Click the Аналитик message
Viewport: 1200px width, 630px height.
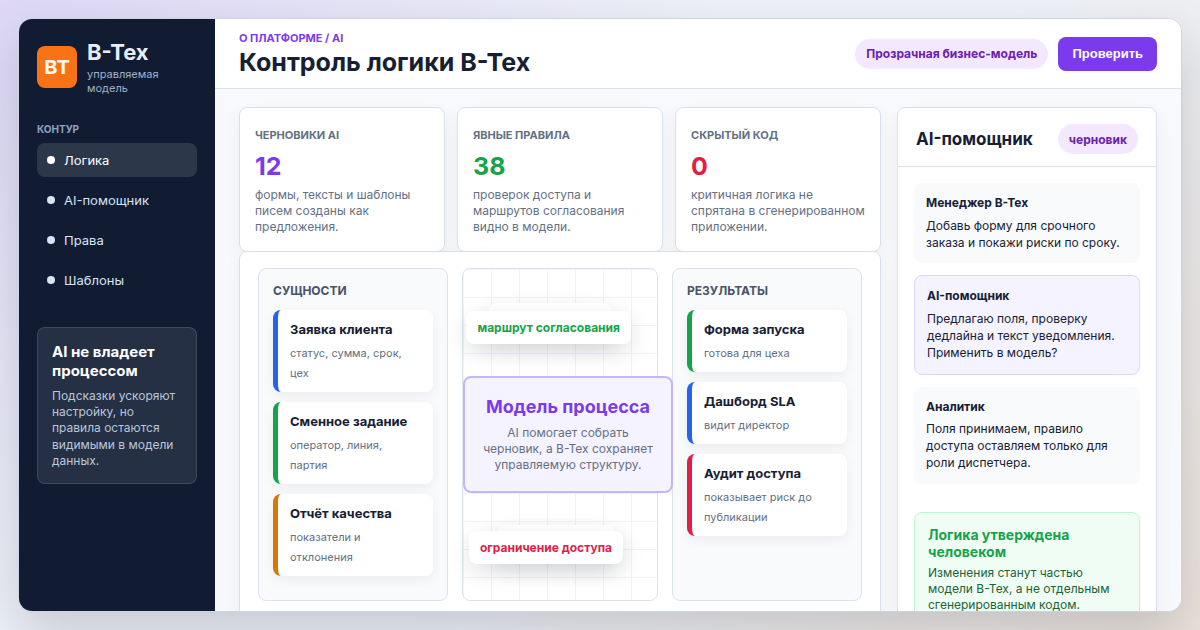[1027, 436]
